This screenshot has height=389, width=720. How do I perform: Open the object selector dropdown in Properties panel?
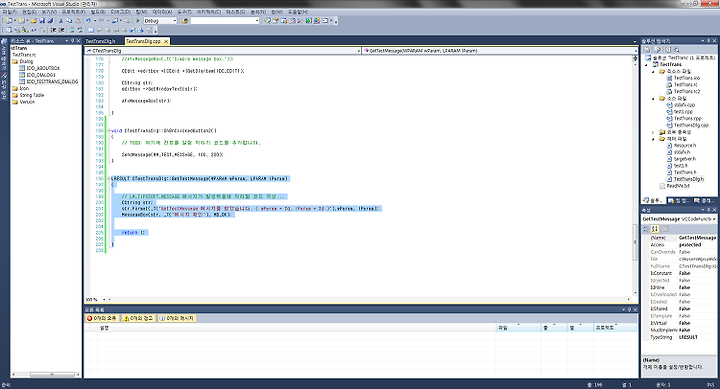point(714,219)
